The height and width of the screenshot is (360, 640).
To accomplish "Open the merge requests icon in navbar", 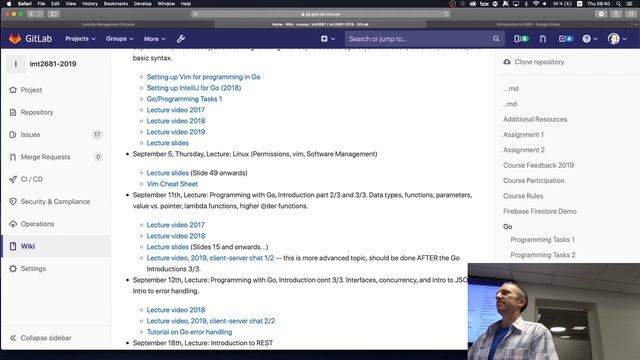I will [x=543, y=39].
